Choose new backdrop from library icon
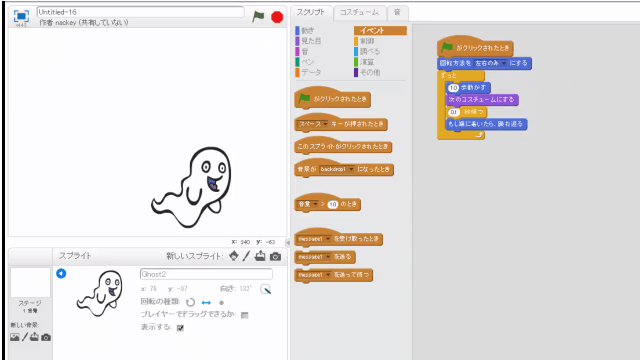640x360 pixels. [15, 337]
